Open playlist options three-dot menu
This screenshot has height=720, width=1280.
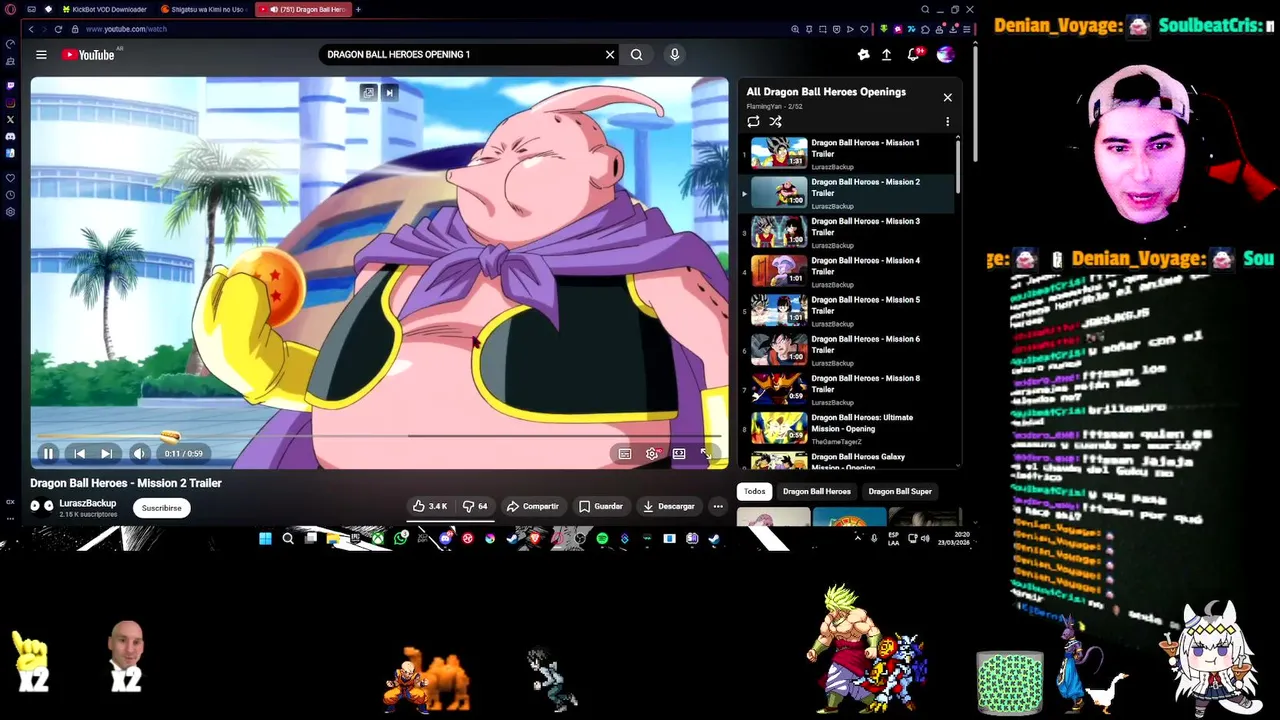tap(947, 122)
